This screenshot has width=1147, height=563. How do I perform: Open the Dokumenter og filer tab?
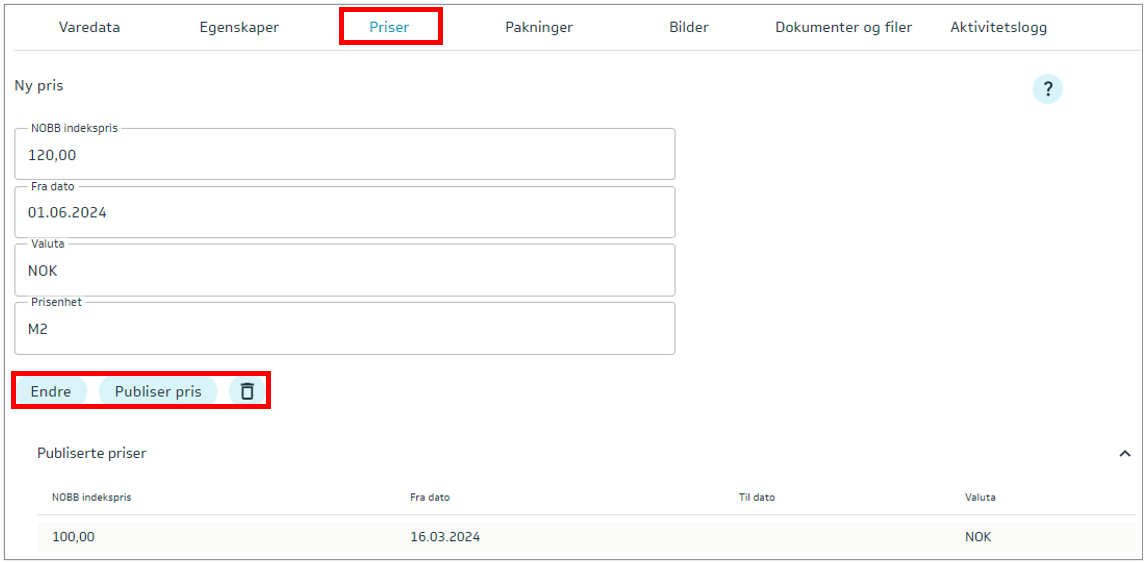tap(843, 27)
